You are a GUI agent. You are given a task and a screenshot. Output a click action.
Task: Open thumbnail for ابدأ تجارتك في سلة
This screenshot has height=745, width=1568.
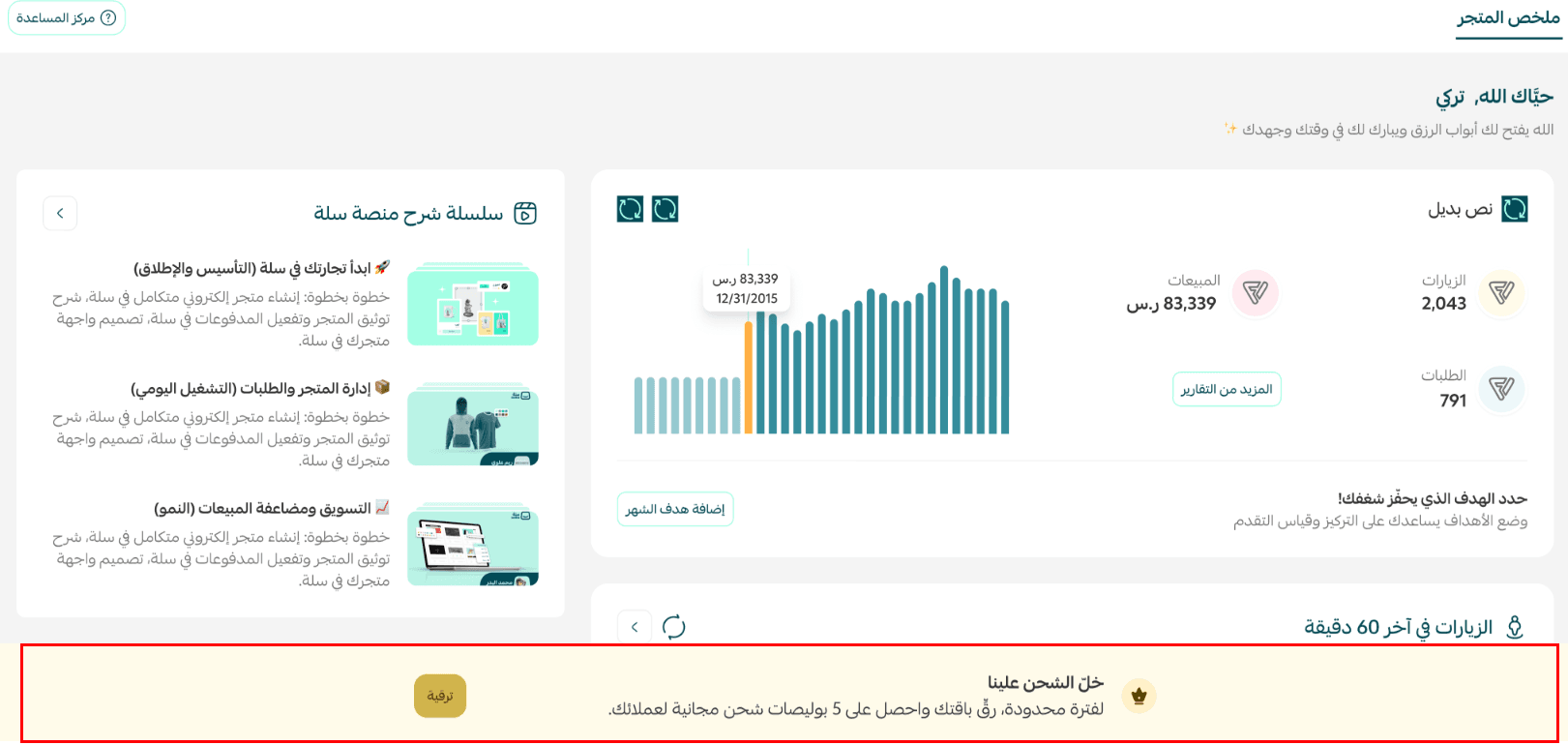click(x=473, y=305)
